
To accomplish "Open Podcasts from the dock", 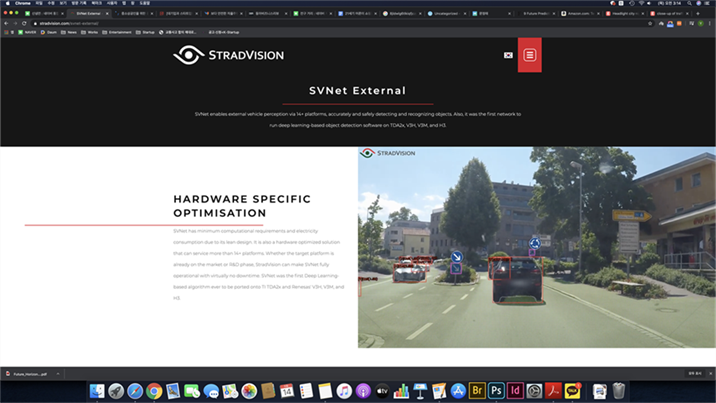I will tap(363, 391).
